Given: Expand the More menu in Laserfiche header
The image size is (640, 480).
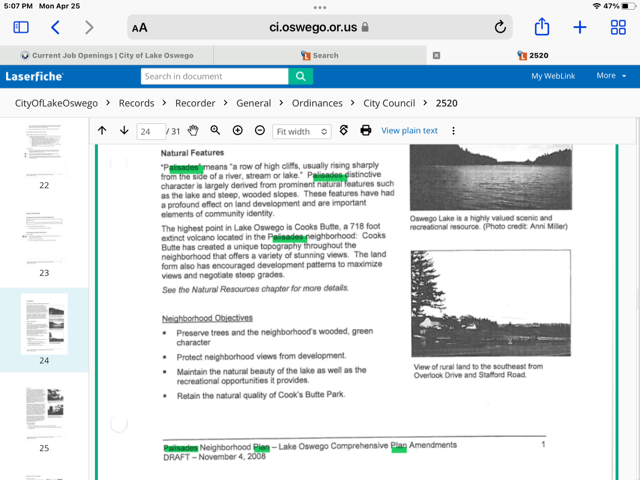Looking at the screenshot, I should [610, 76].
